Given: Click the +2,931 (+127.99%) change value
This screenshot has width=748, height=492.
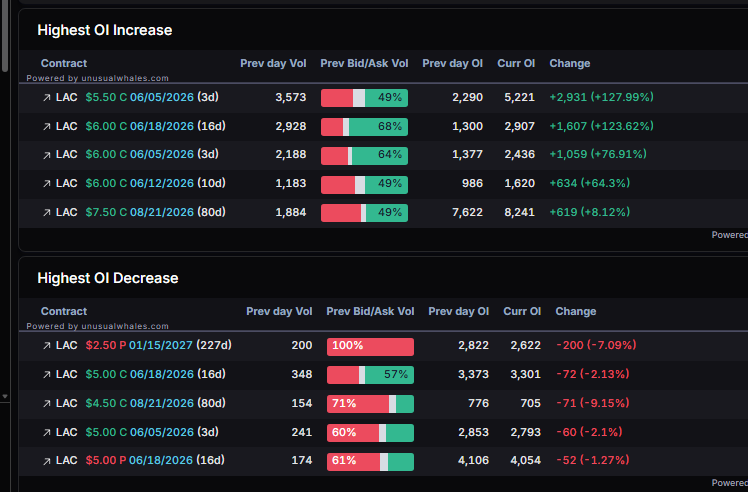Looking at the screenshot, I should [x=601, y=97].
